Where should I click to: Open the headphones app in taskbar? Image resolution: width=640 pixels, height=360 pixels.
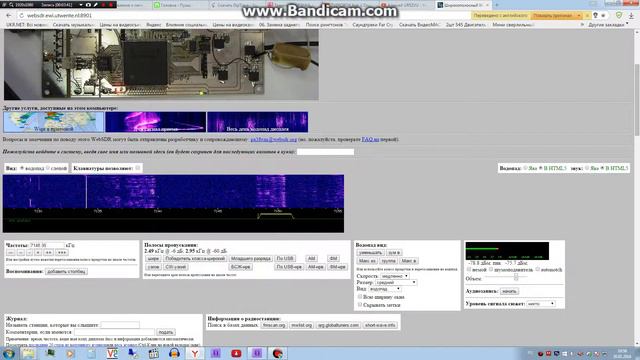coord(174,353)
